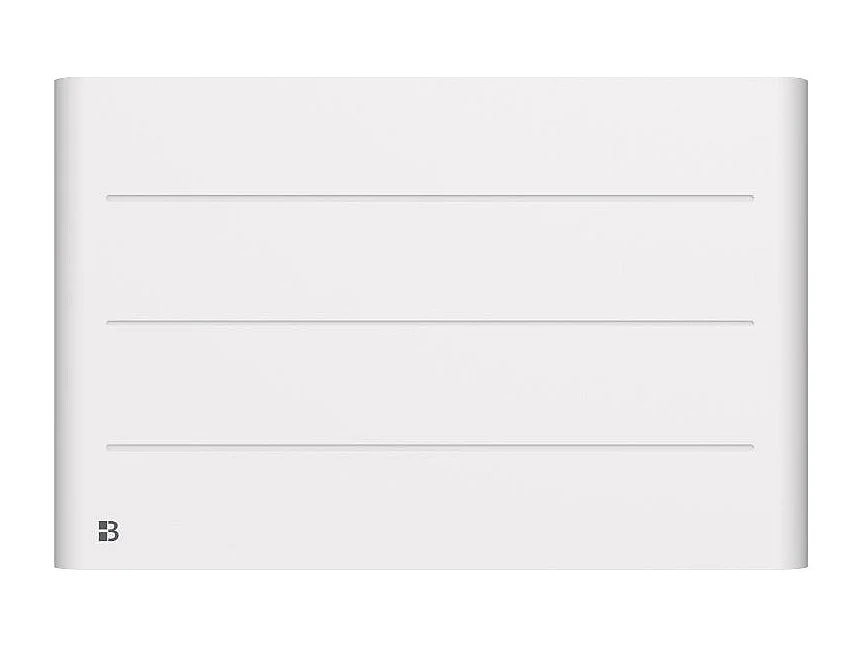The height and width of the screenshot is (648, 865).
Task: Select the panel section below the bottom groove
Action: (x=430, y=507)
